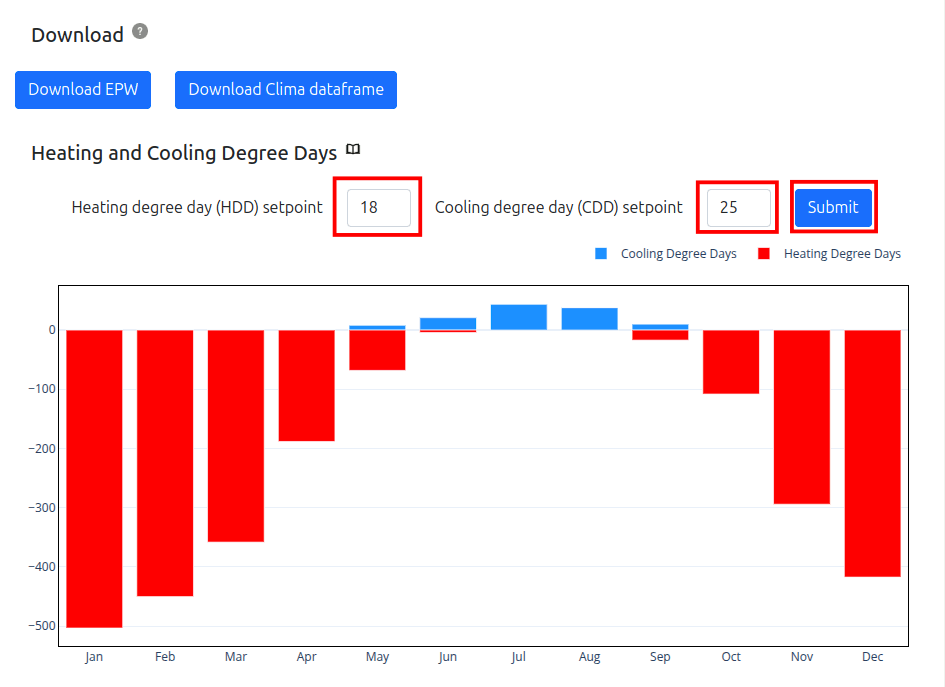Select the blue July cooling bar
The height and width of the screenshot is (687, 945).
click(x=518, y=317)
